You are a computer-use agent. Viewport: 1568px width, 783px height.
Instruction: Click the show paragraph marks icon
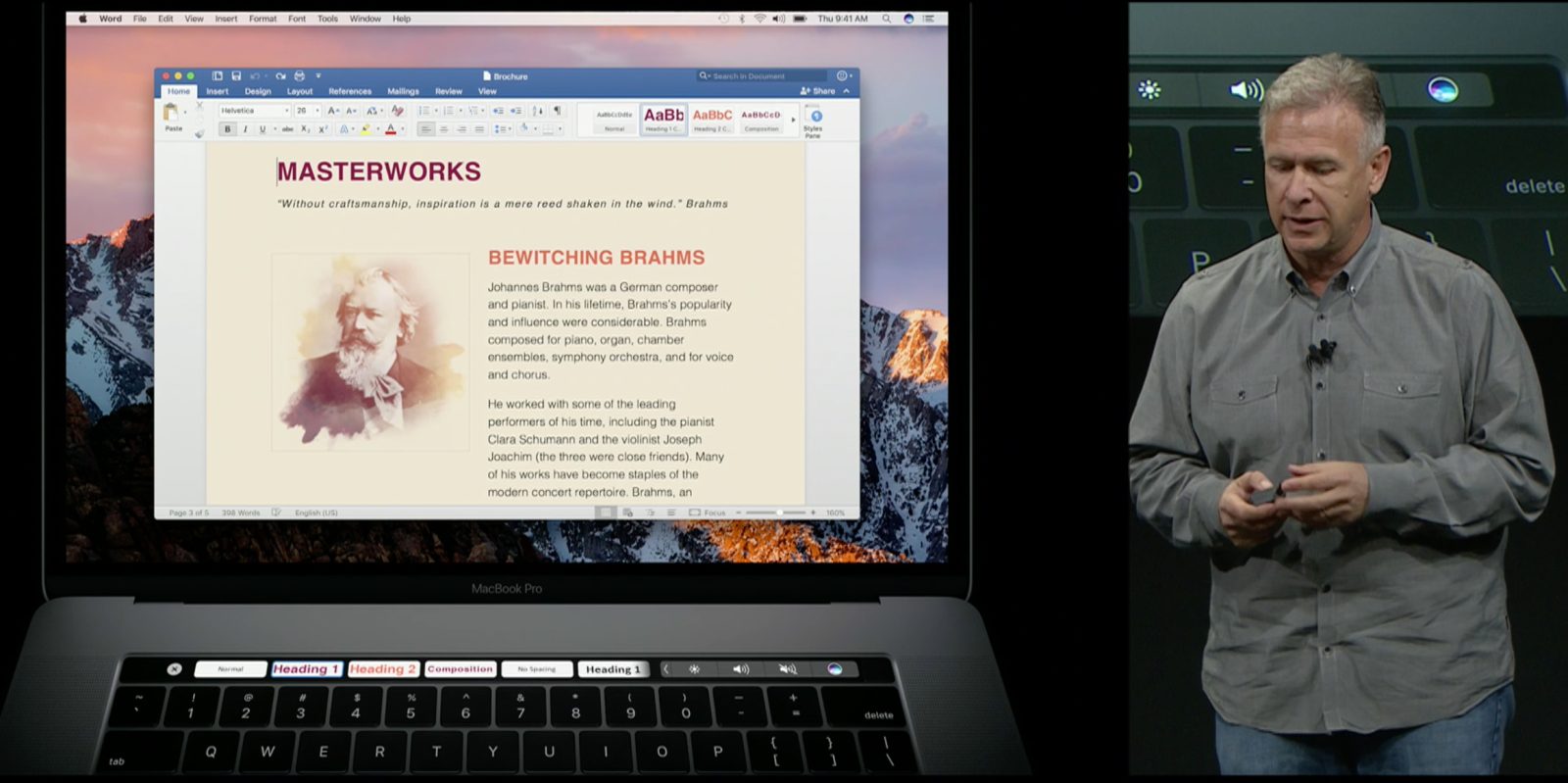click(x=557, y=111)
